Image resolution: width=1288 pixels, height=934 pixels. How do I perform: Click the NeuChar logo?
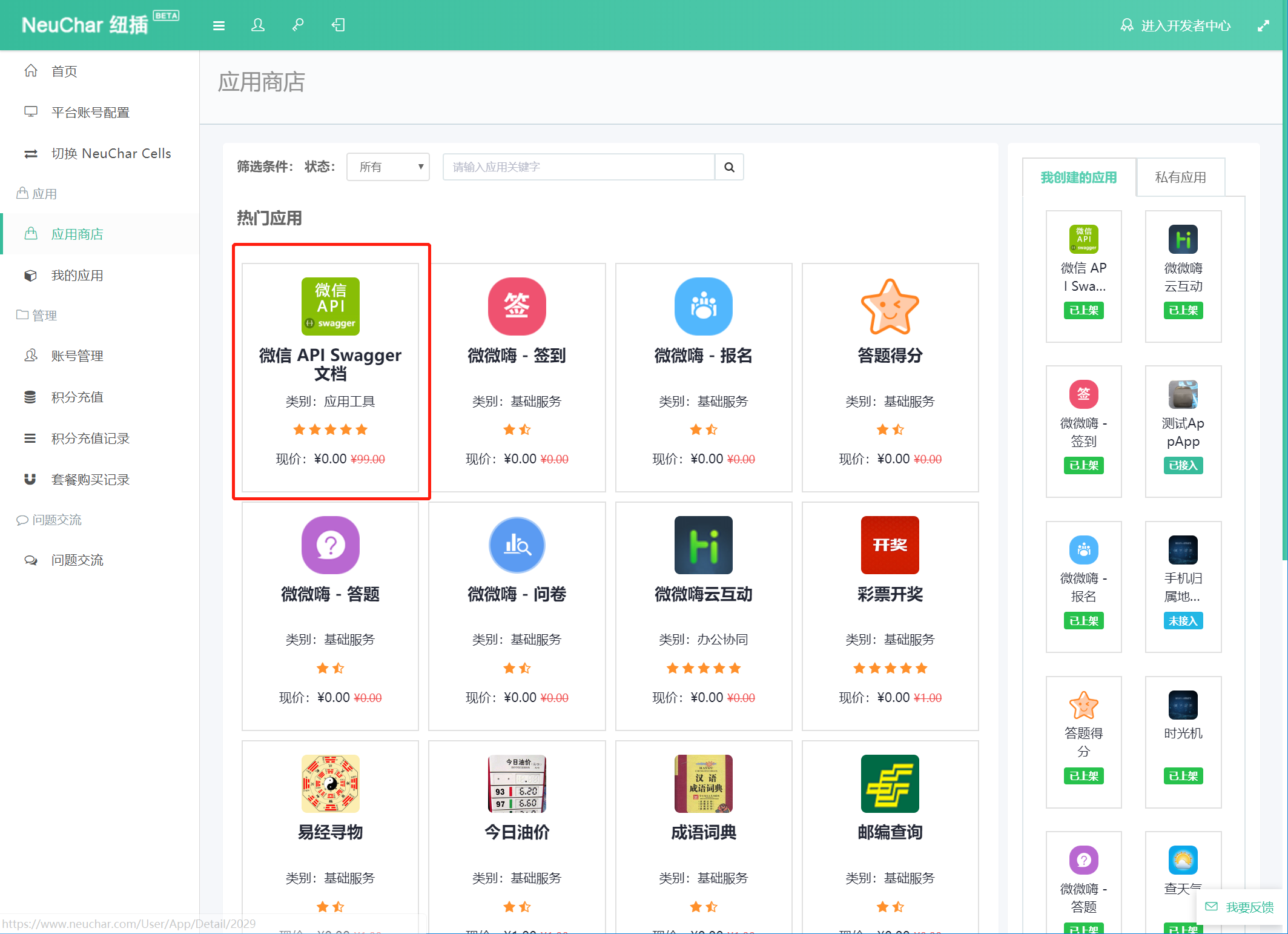tap(100, 24)
